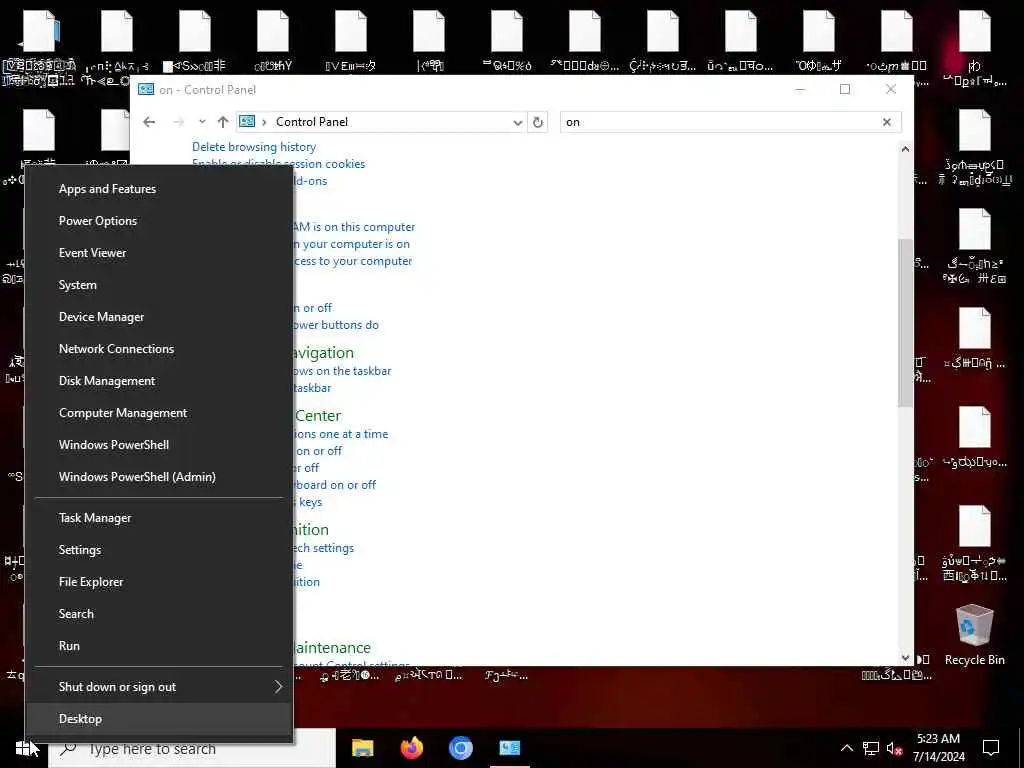
Task: Go forward in Control Panel
Action: pos(178,122)
